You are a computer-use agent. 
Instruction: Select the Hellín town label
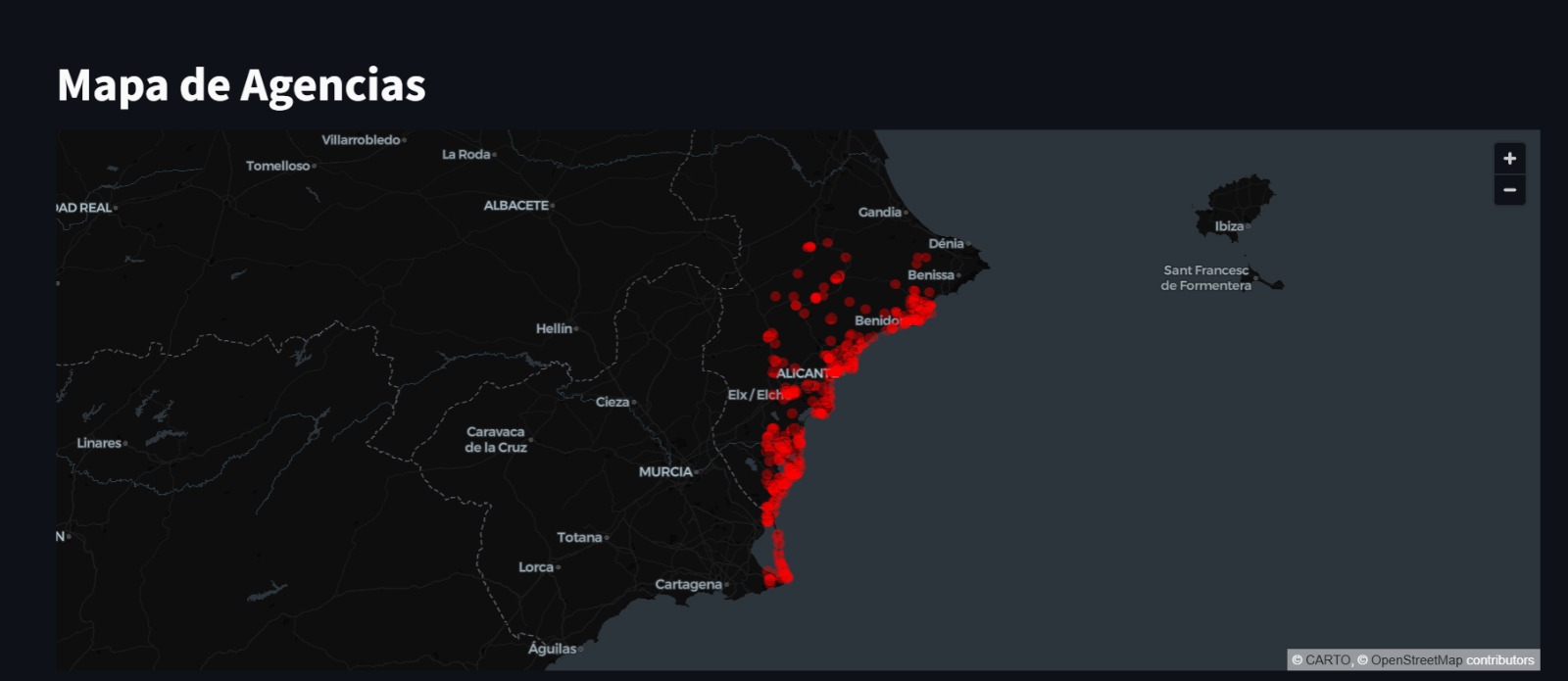(x=554, y=329)
